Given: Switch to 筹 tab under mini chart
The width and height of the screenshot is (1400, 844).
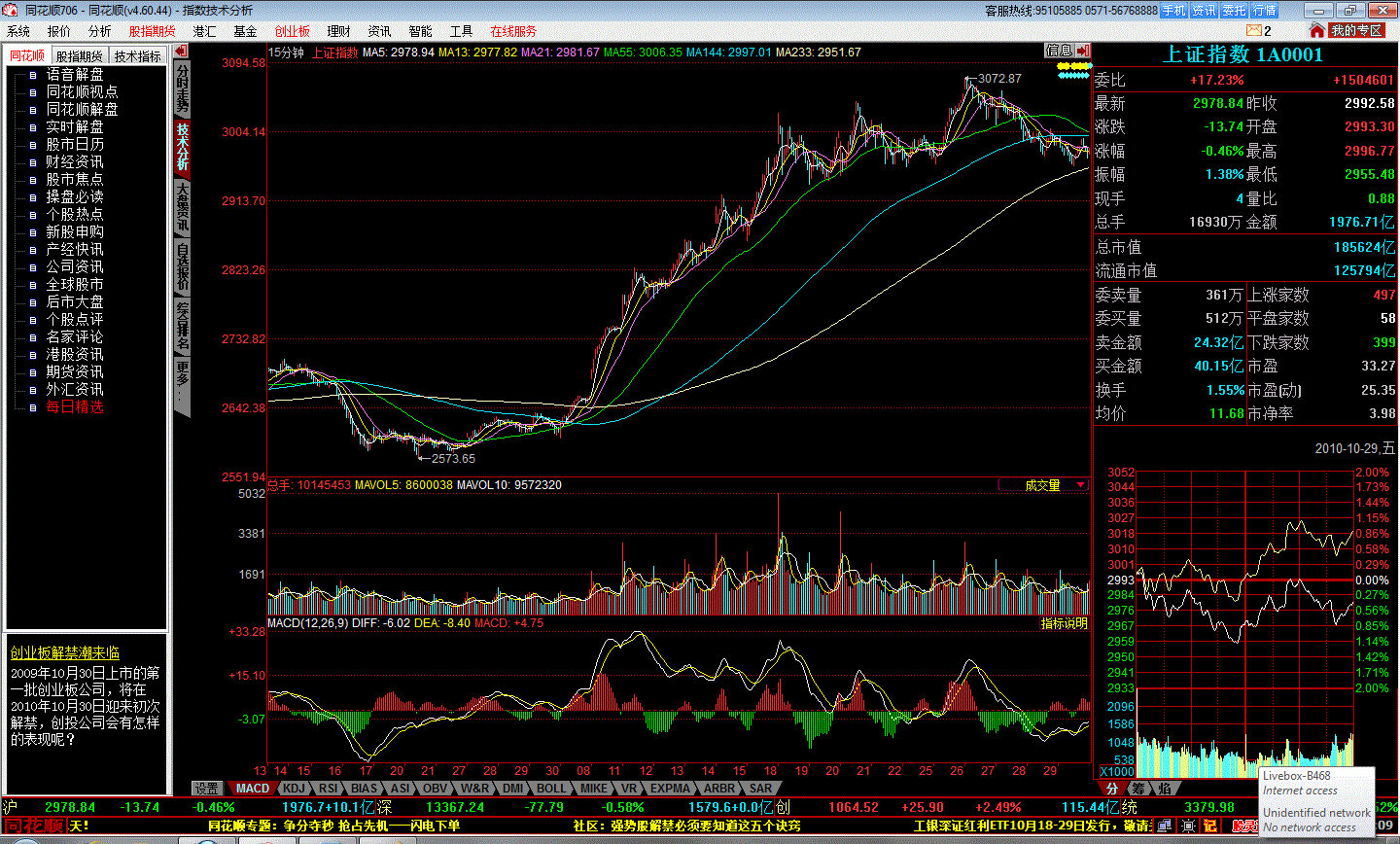Looking at the screenshot, I should 1138,789.
